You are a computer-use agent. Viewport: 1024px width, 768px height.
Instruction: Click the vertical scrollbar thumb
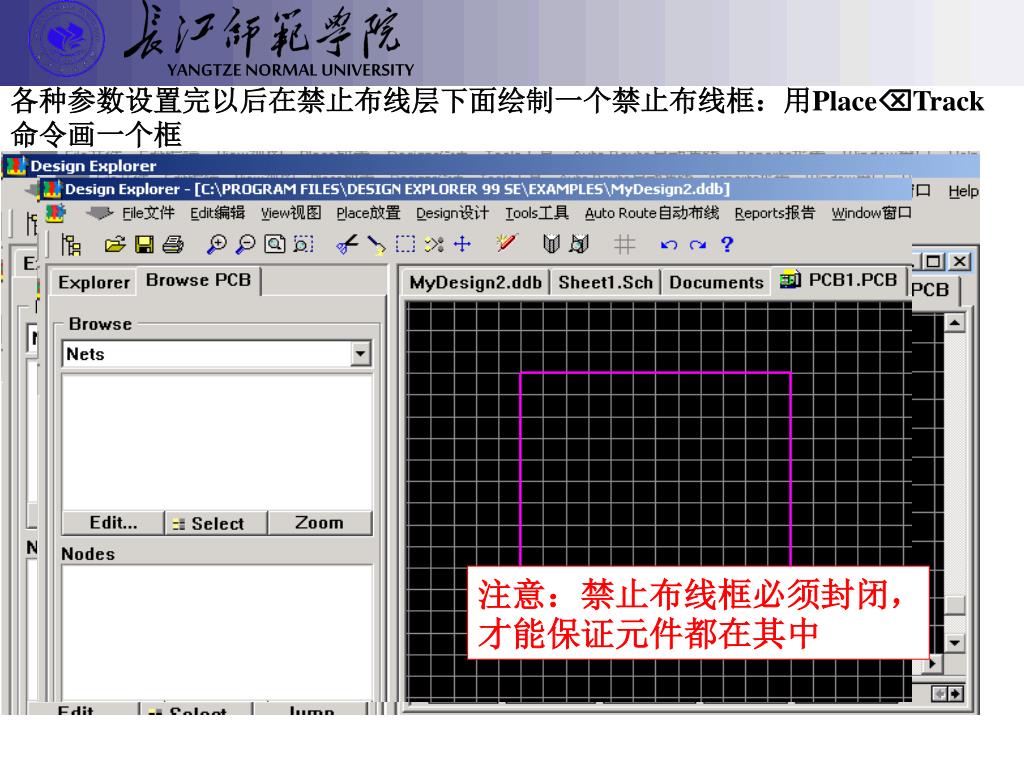tap(955, 605)
